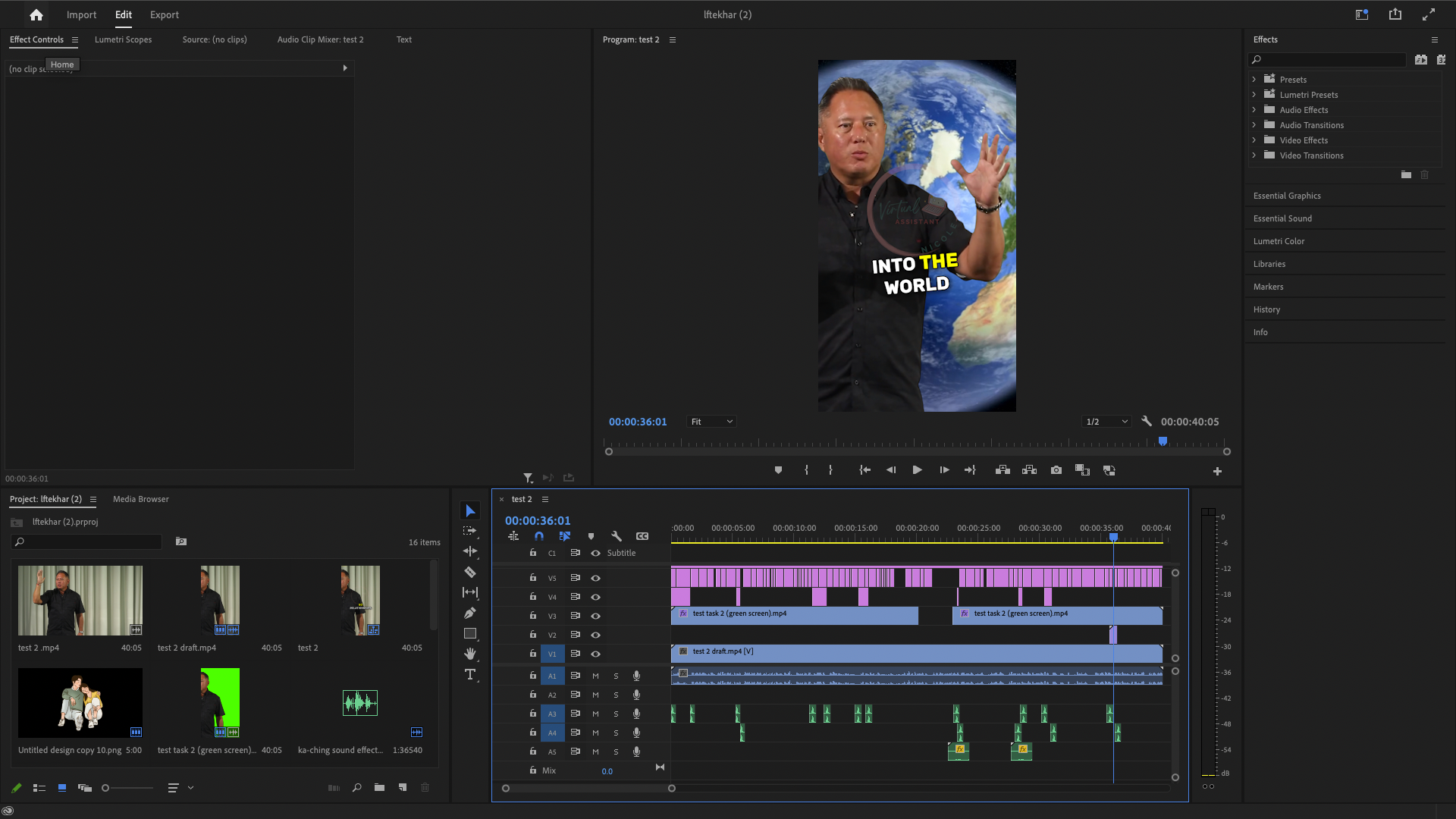Toggle lock on track V3
The height and width of the screenshot is (819, 1456).
click(533, 616)
